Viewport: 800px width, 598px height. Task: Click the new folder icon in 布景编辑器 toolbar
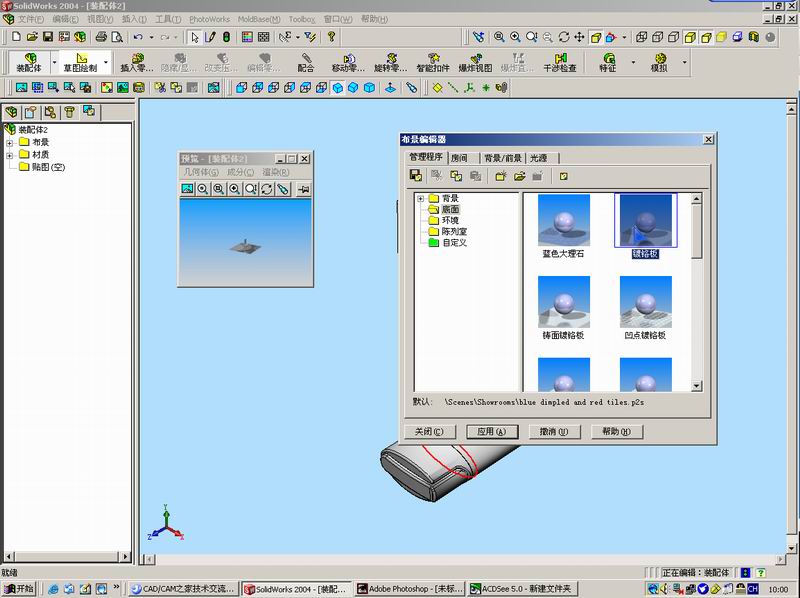(x=501, y=176)
